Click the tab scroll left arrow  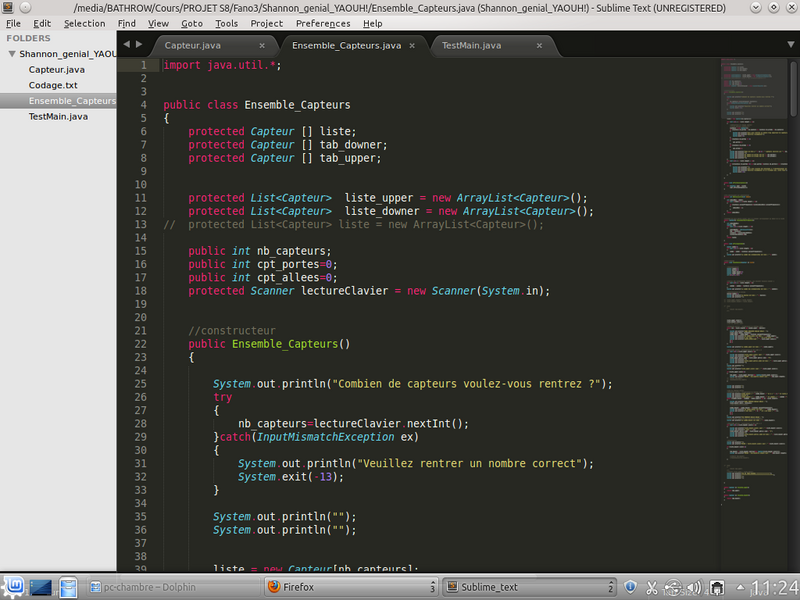(x=125, y=45)
